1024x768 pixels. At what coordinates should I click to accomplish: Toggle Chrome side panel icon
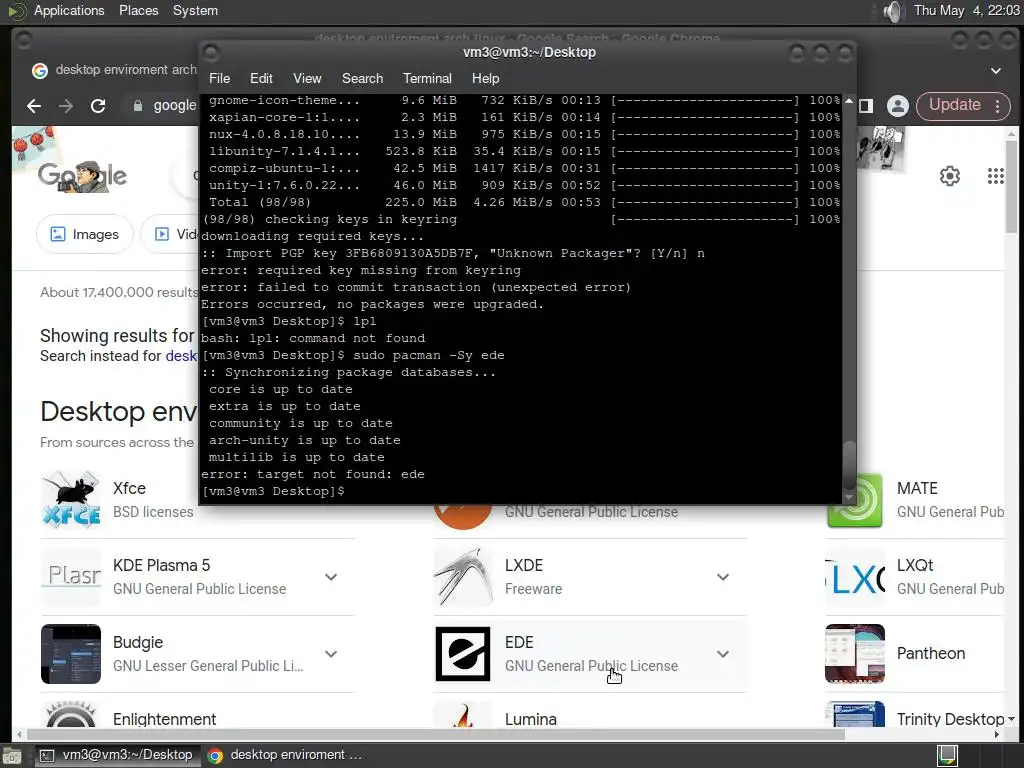click(x=866, y=106)
